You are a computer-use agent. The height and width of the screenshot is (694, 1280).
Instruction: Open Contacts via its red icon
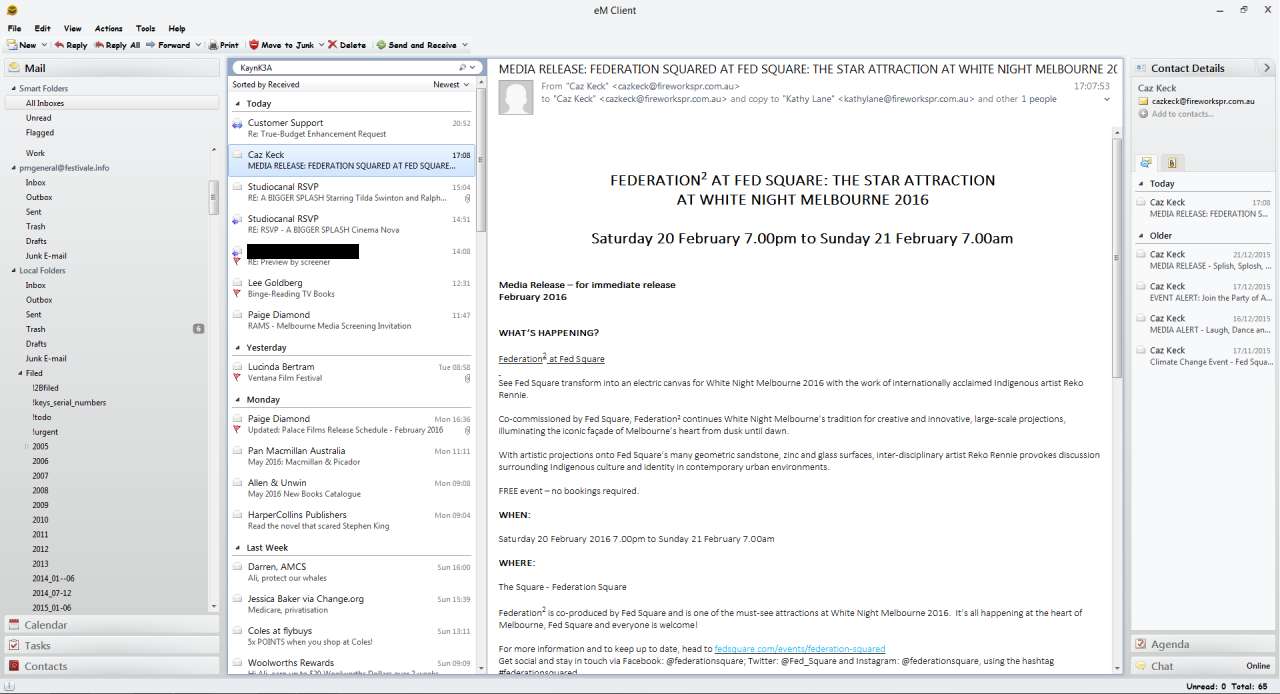[14, 666]
